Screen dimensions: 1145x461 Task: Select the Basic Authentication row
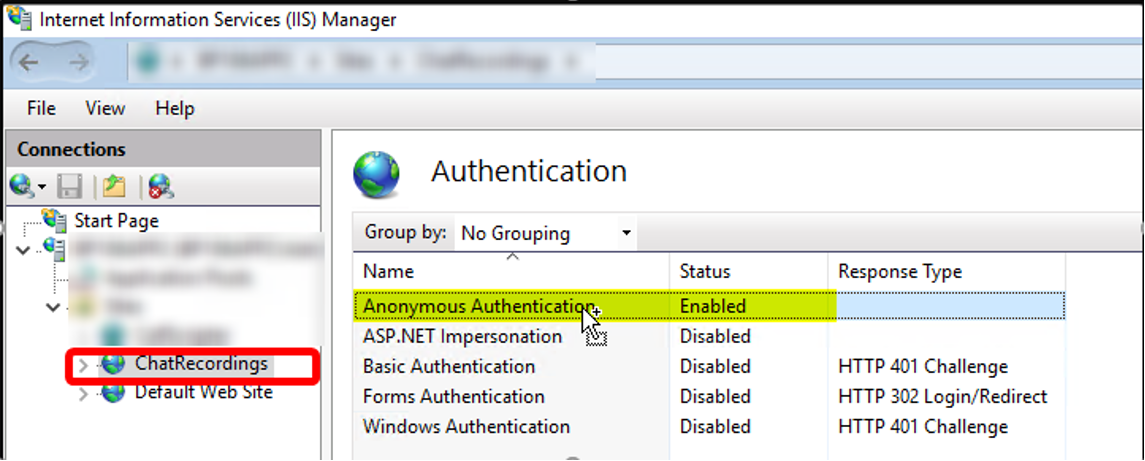click(709, 367)
